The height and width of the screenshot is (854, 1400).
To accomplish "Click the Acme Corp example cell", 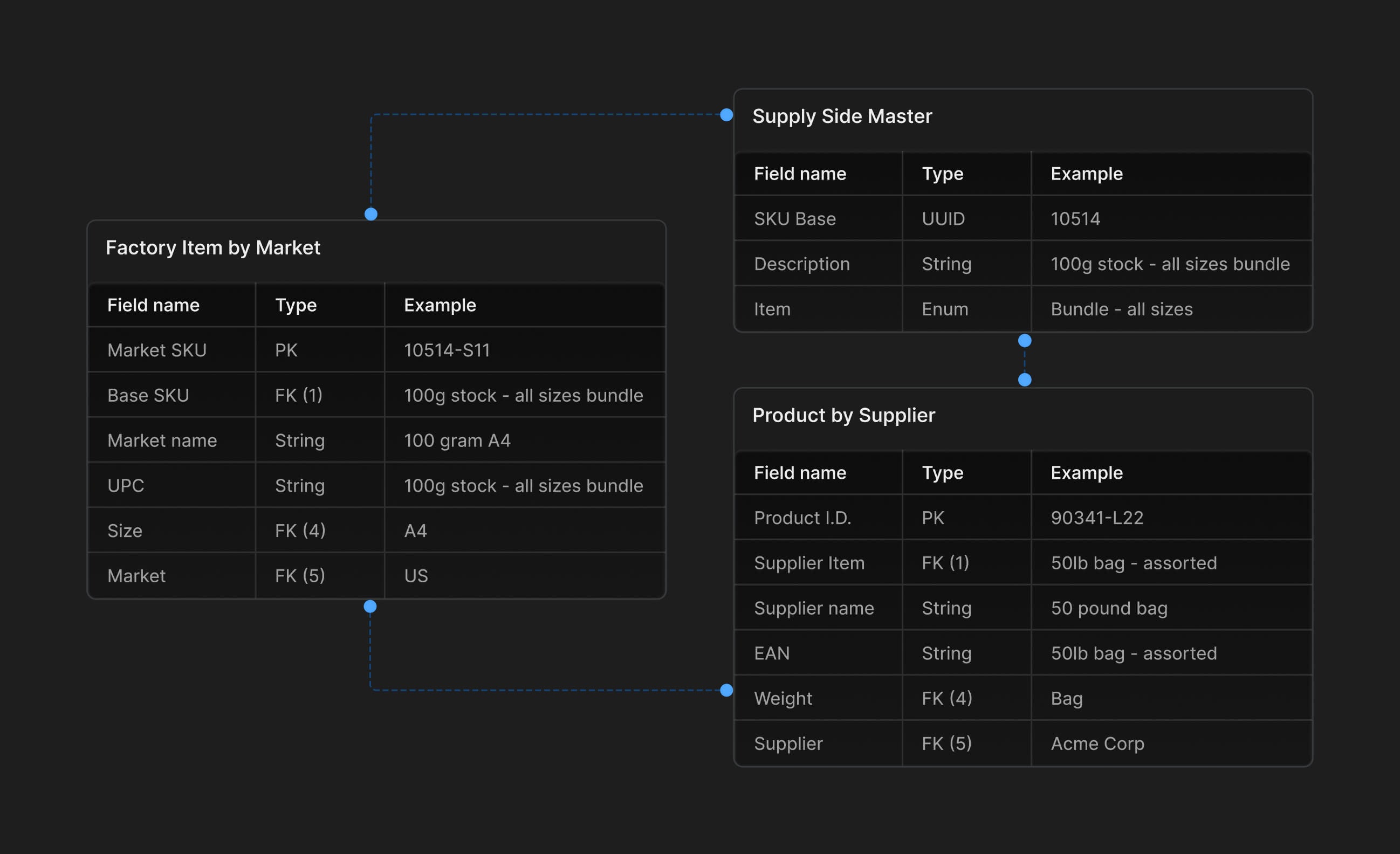I will 1097,743.
